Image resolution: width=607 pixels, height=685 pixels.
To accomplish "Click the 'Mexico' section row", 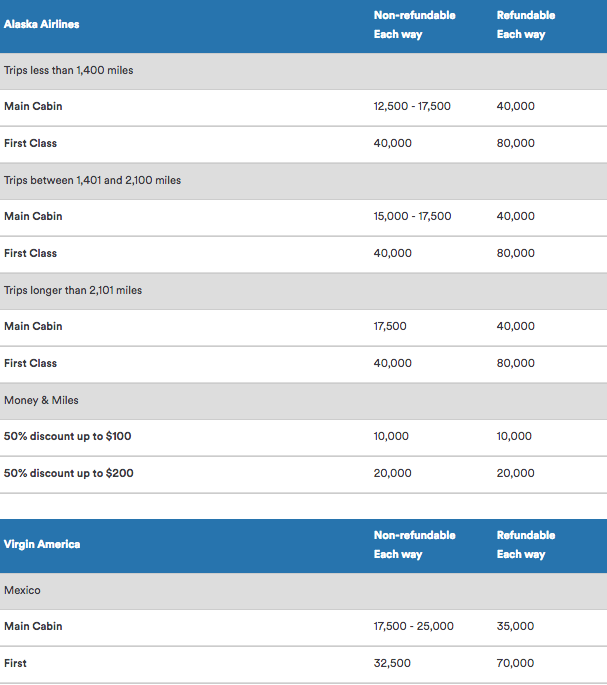I will click(x=23, y=590).
